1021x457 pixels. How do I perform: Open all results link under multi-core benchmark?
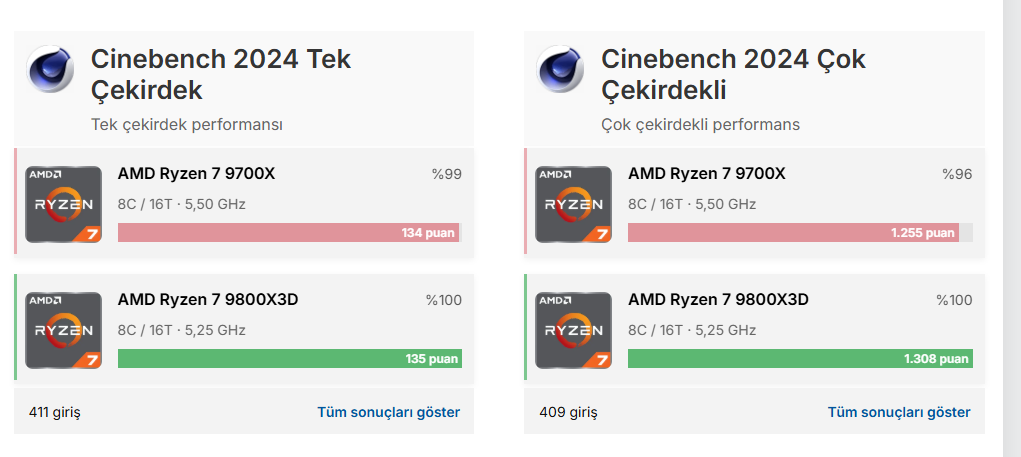[898, 412]
